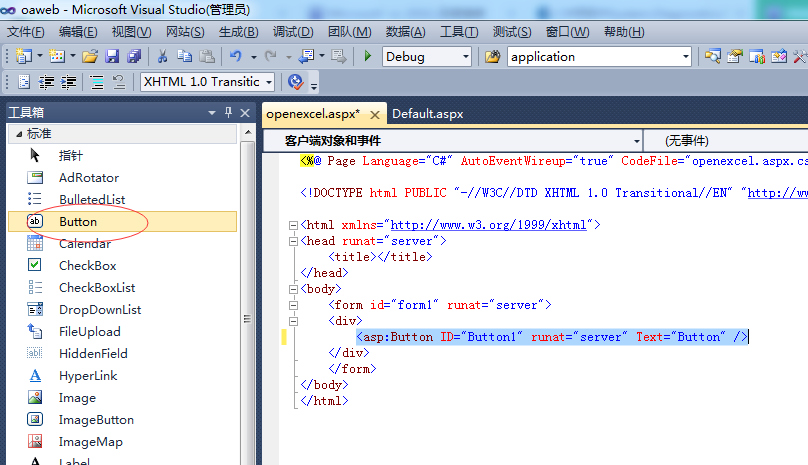Click the Increase Indent icon
808x465 pixels.
click(x=69, y=82)
